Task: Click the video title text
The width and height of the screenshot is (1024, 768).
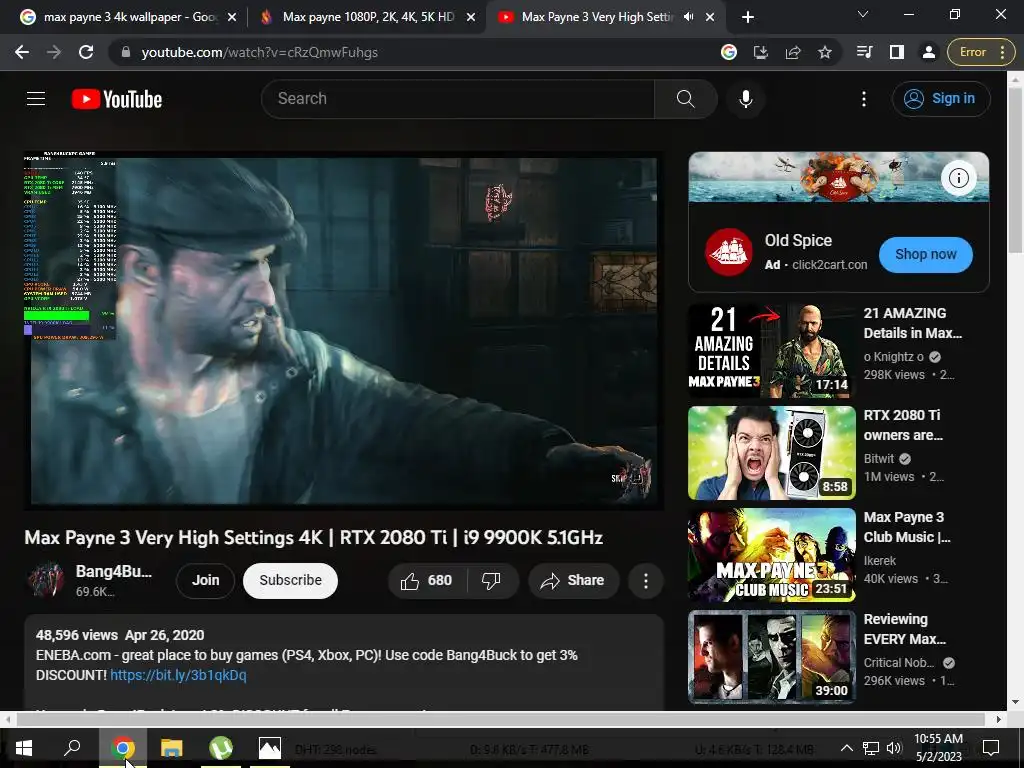Action: click(x=313, y=537)
